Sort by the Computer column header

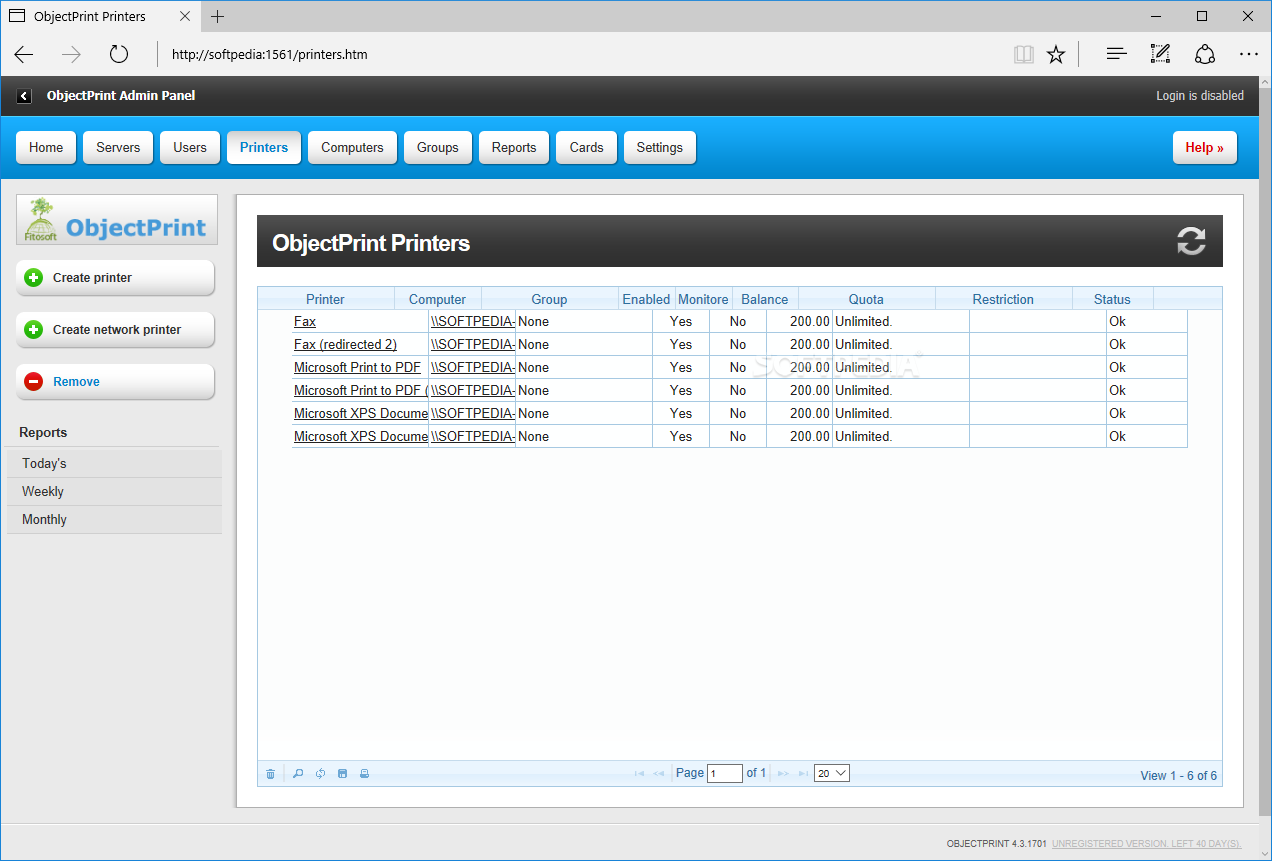438,299
